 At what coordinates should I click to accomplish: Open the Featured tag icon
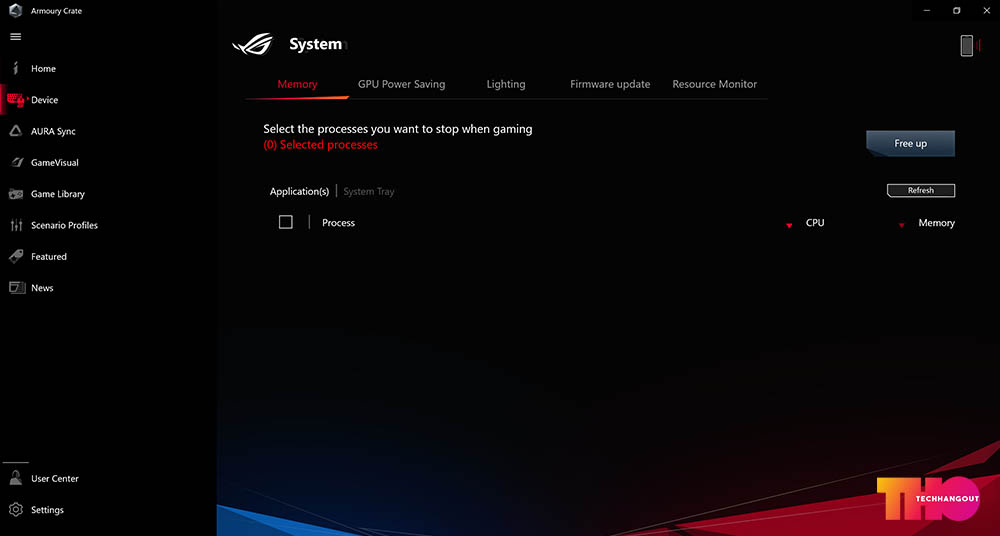tap(17, 256)
